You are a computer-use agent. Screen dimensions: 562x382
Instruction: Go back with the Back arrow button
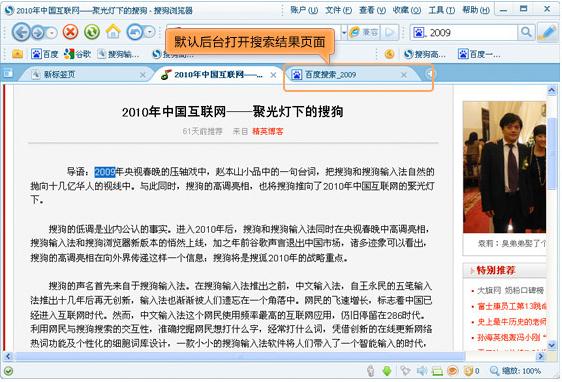(21, 33)
